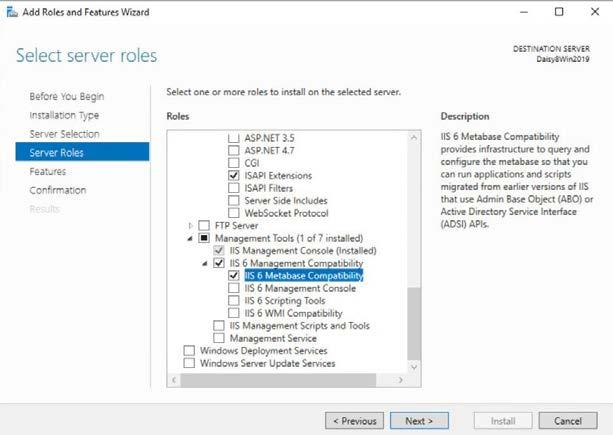Screen dimensions: 613x435
Task: Collapse IIS 6 Management Compatibility node
Action: 205,263
